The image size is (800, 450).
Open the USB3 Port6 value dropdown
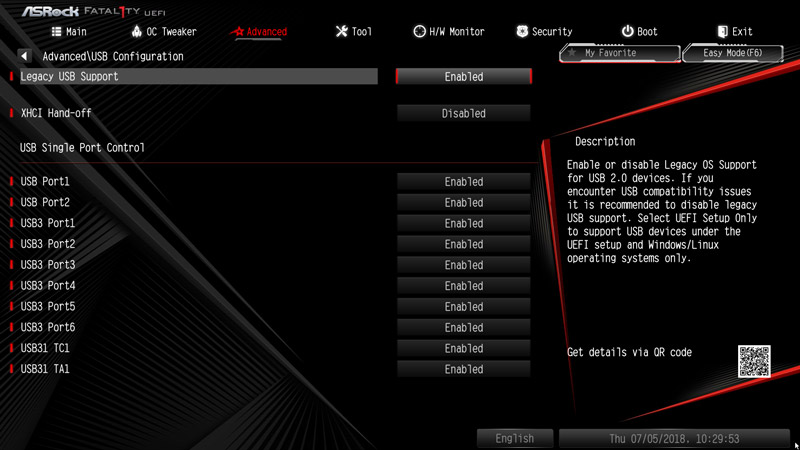464,327
